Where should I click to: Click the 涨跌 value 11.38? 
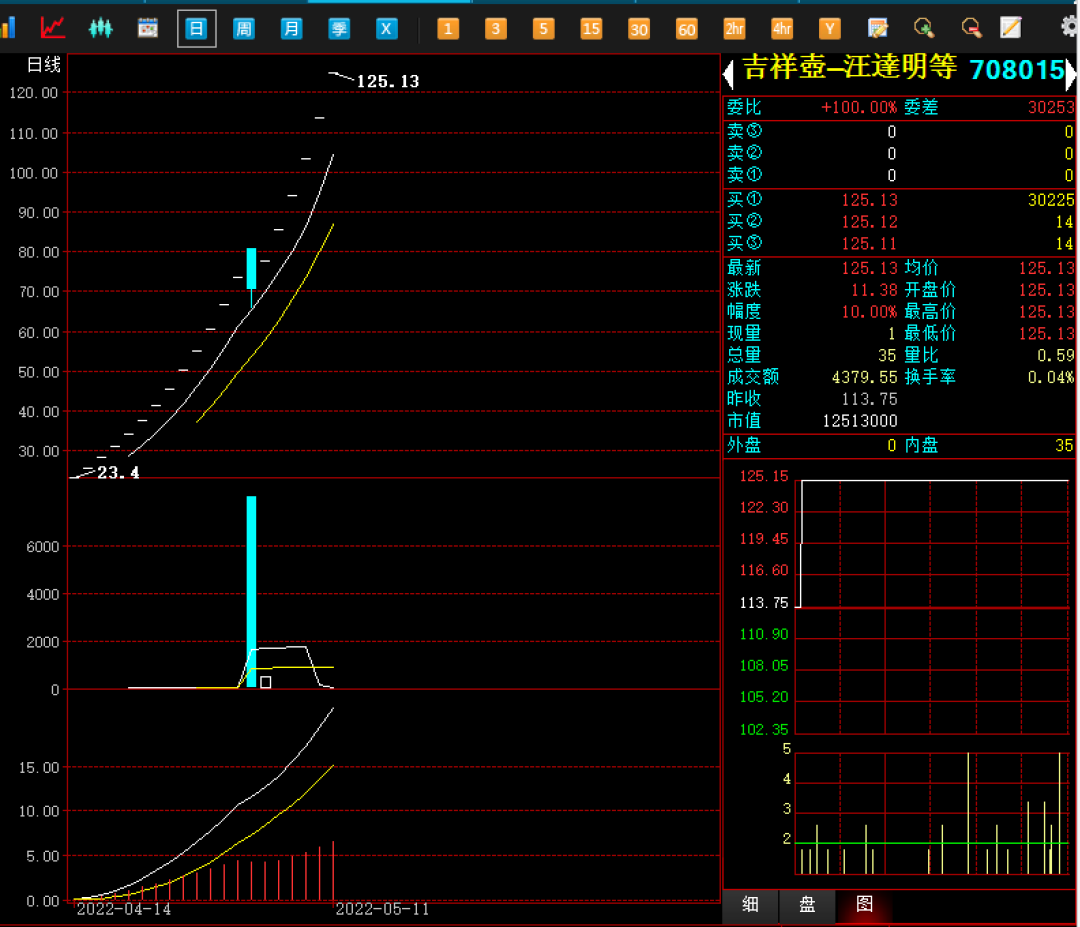[x=874, y=290]
